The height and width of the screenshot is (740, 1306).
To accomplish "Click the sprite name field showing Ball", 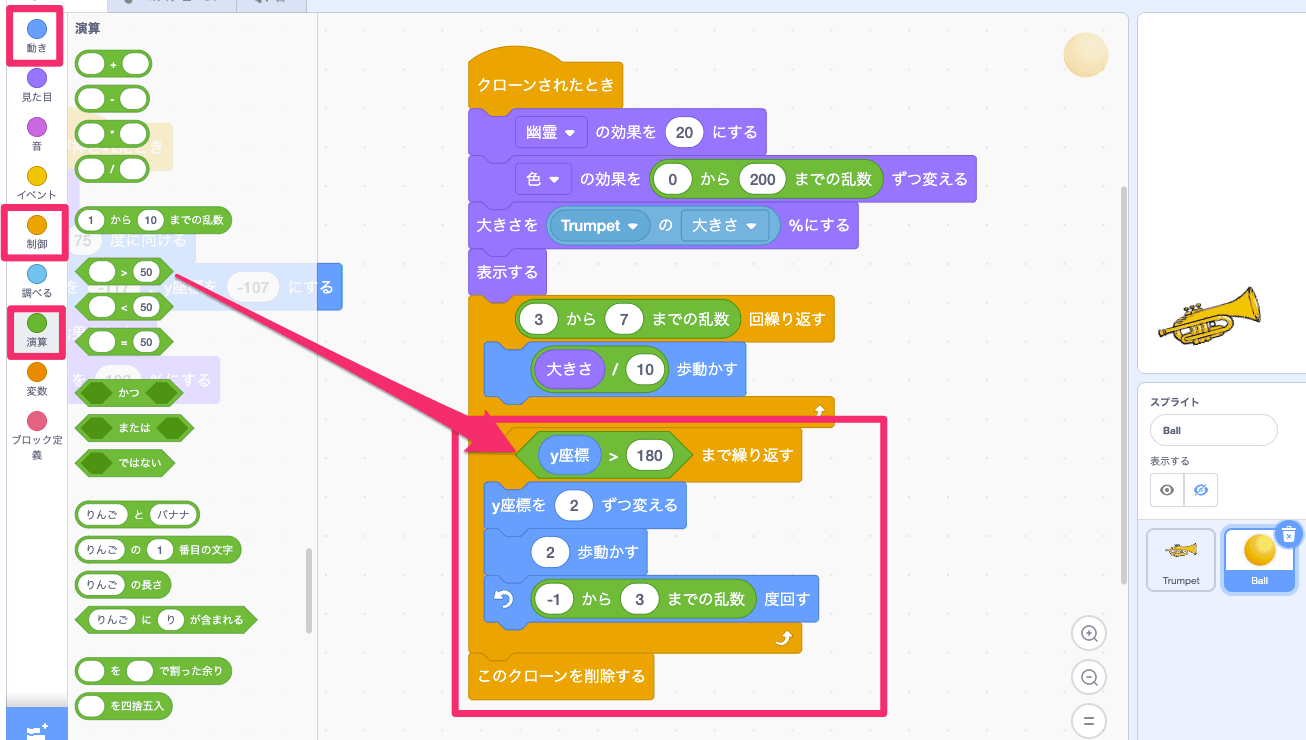I will [x=1213, y=430].
